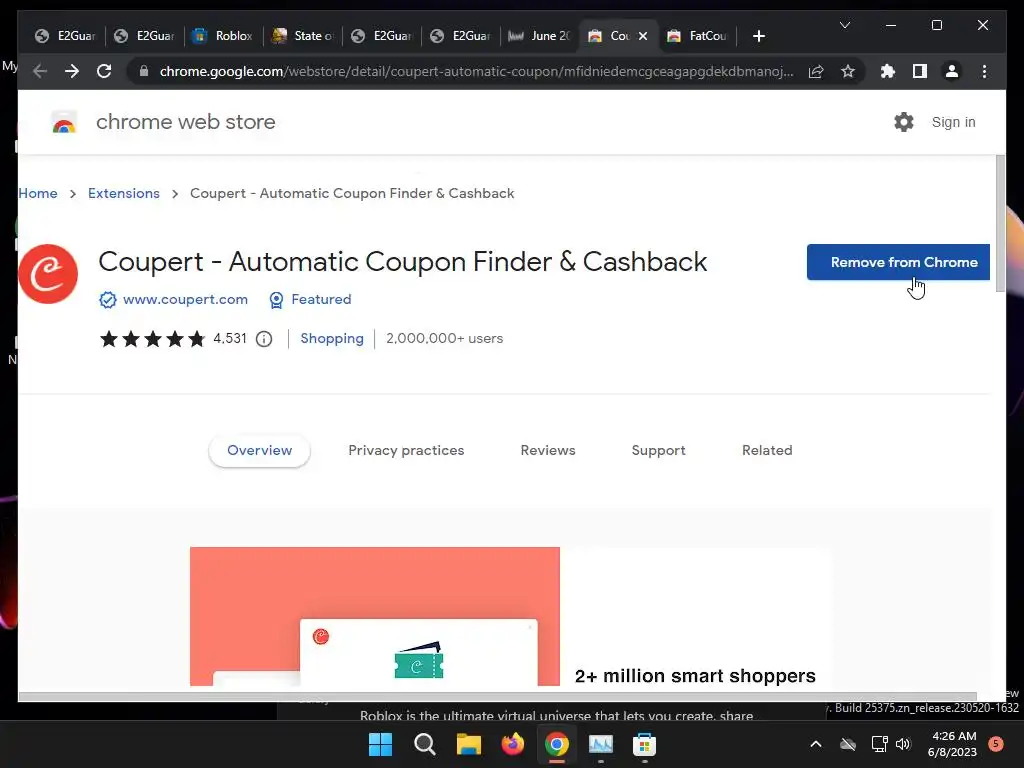Screen dimensions: 1024x768
Task: Click the five-star rating
Action: click(x=152, y=339)
